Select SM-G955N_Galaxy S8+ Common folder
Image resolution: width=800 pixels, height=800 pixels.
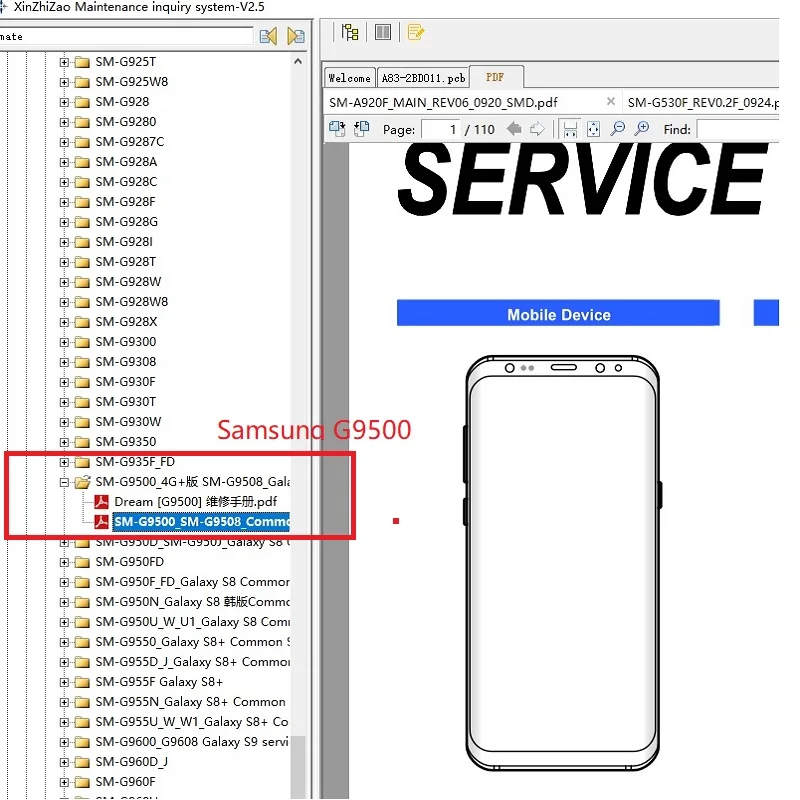pyautogui.click(x=190, y=702)
